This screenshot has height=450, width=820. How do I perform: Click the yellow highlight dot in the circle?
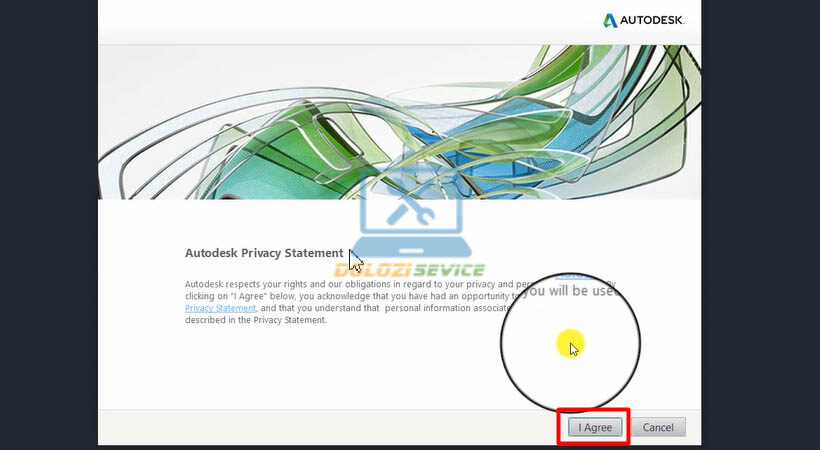[x=569, y=343]
